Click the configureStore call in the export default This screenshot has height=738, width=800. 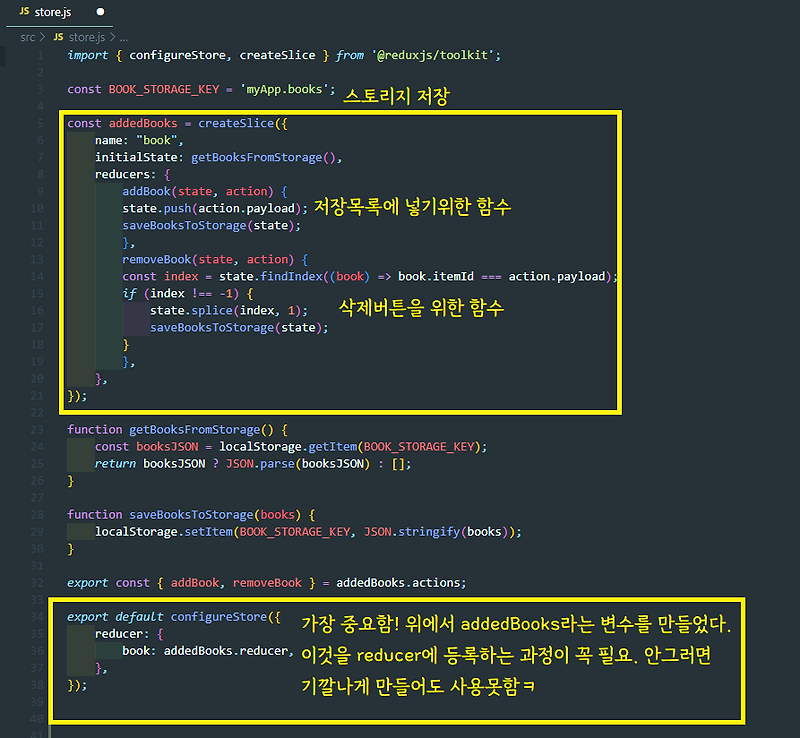coord(219,616)
